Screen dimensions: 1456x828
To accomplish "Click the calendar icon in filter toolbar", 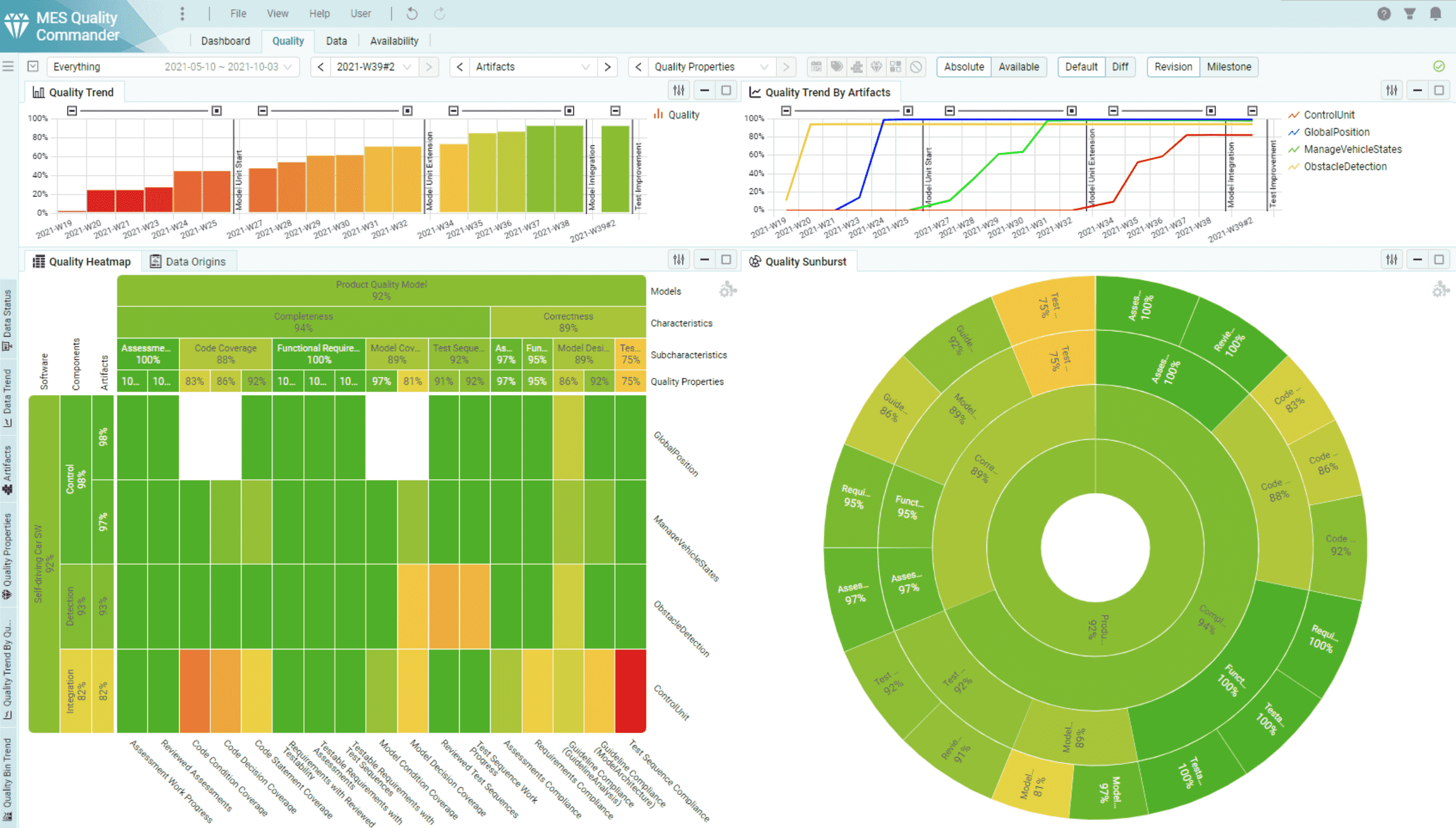I will (x=816, y=67).
